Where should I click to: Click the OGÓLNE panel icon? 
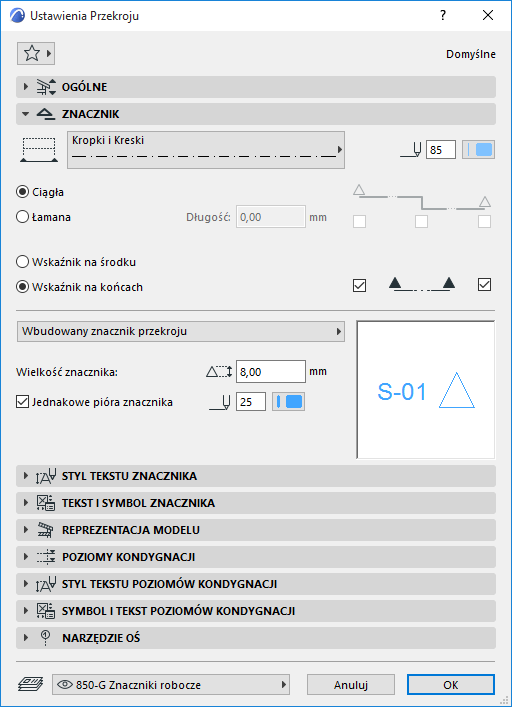tap(46, 87)
